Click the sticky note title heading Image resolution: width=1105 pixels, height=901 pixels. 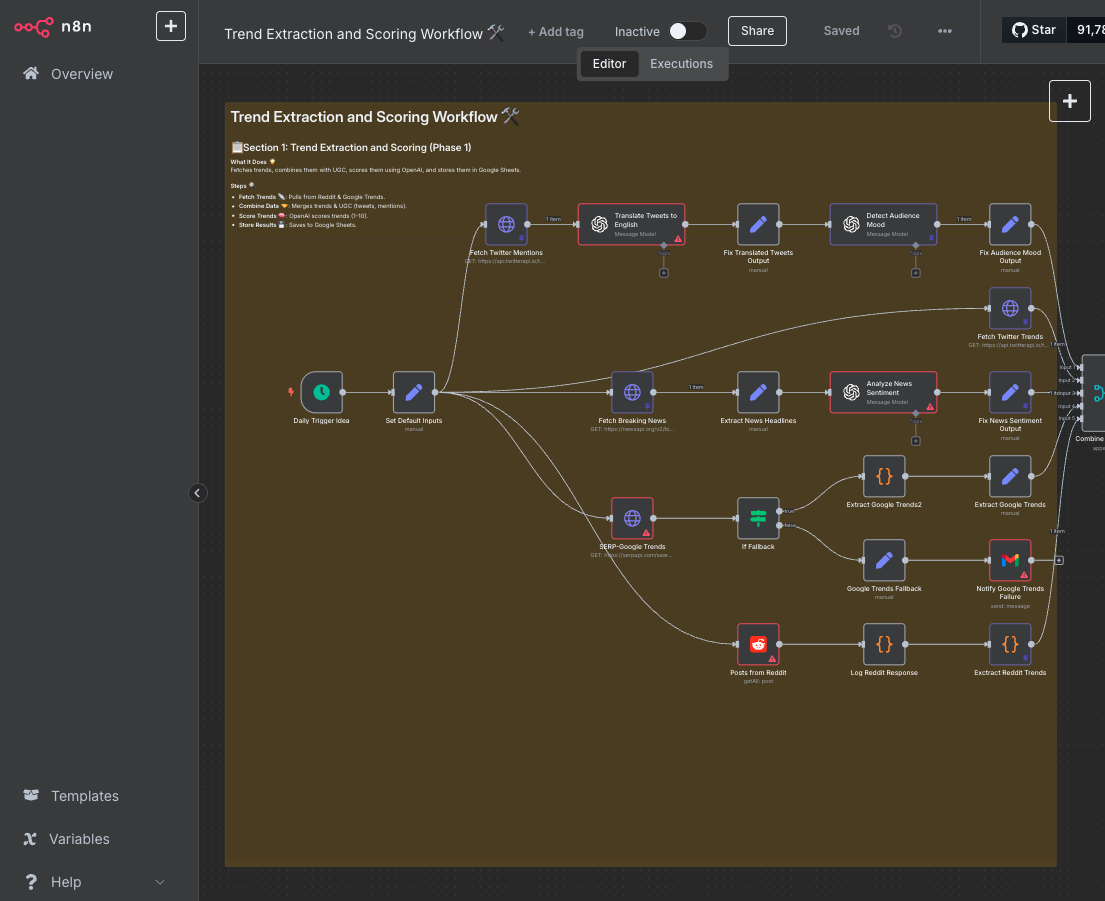pos(375,117)
